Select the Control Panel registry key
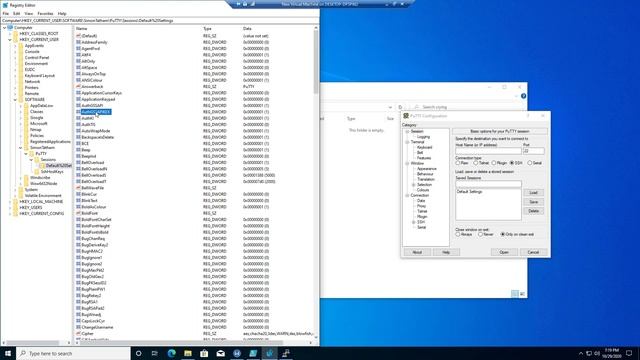The height and width of the screenshot is (360, 640). click(x=37, y=58)
